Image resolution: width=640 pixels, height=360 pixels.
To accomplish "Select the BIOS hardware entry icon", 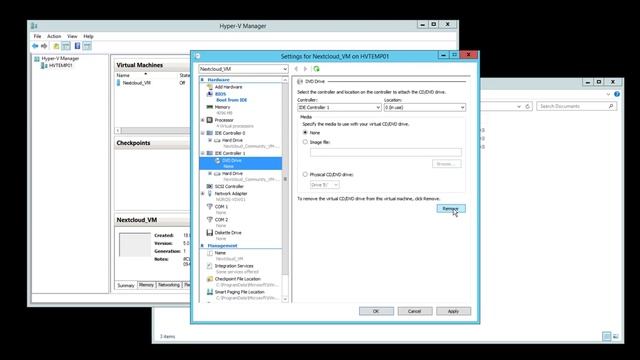I will 210,94.
